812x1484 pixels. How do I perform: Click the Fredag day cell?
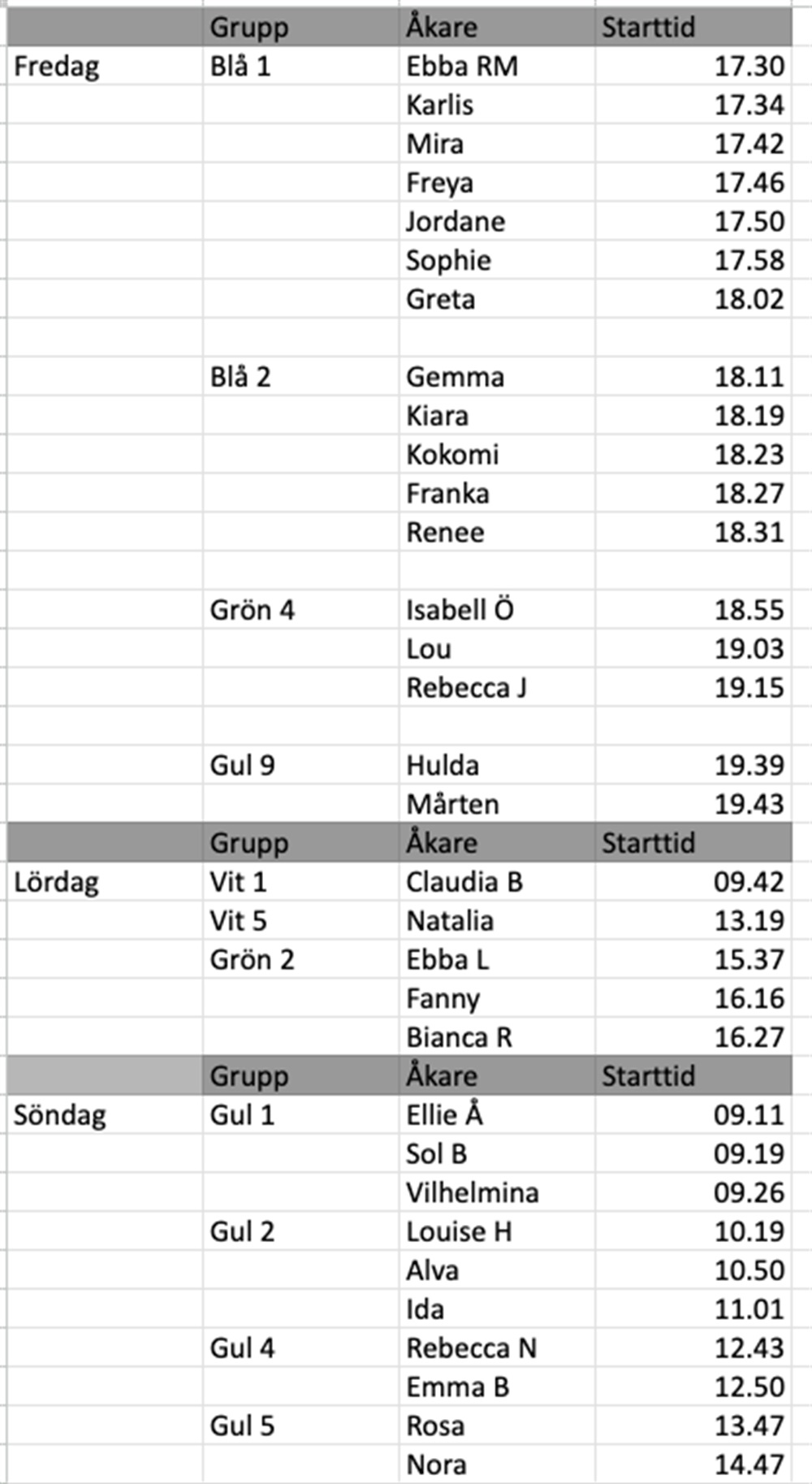(x=57, y=67)
